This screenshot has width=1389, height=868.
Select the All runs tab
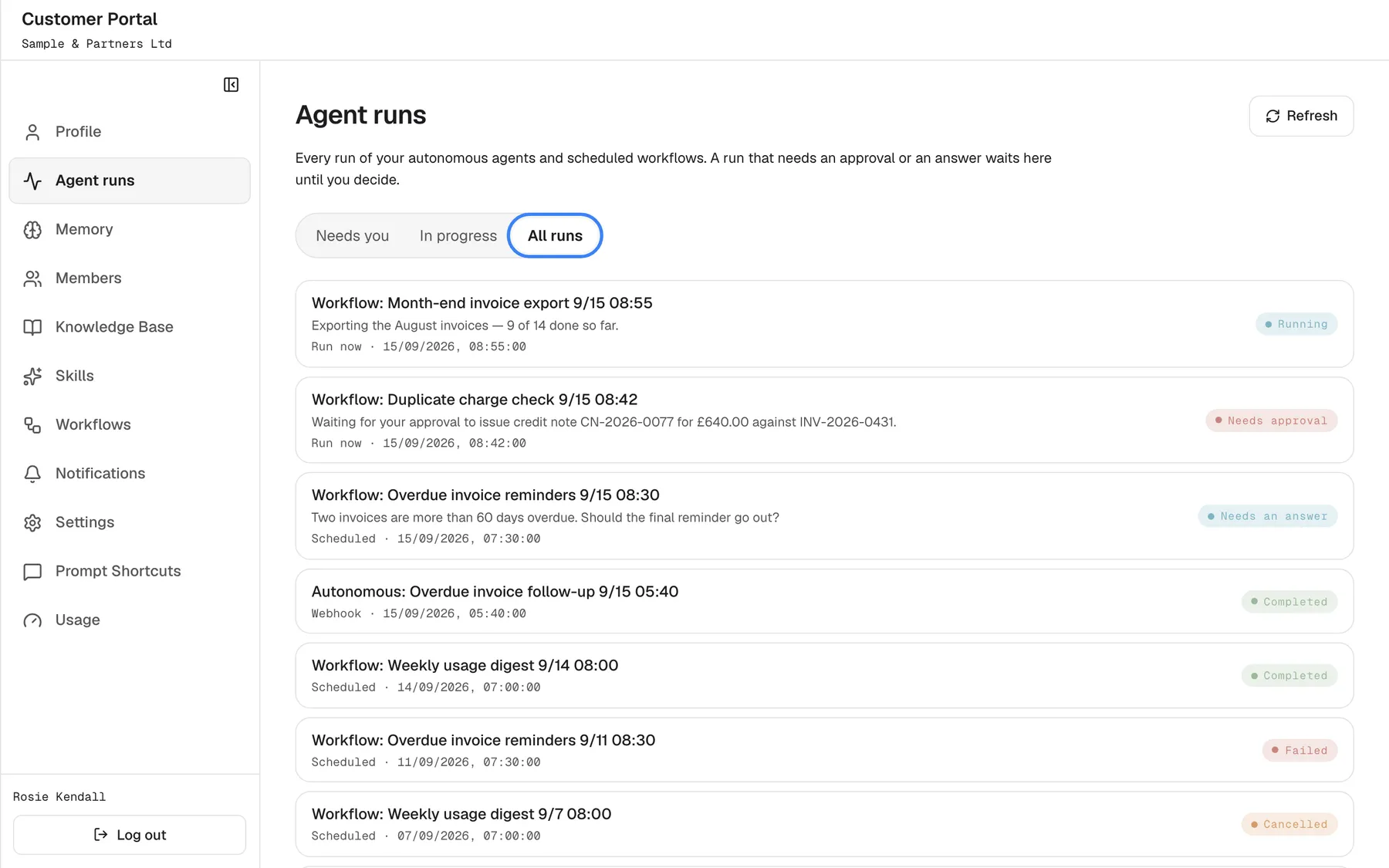[x=555, y=235]
